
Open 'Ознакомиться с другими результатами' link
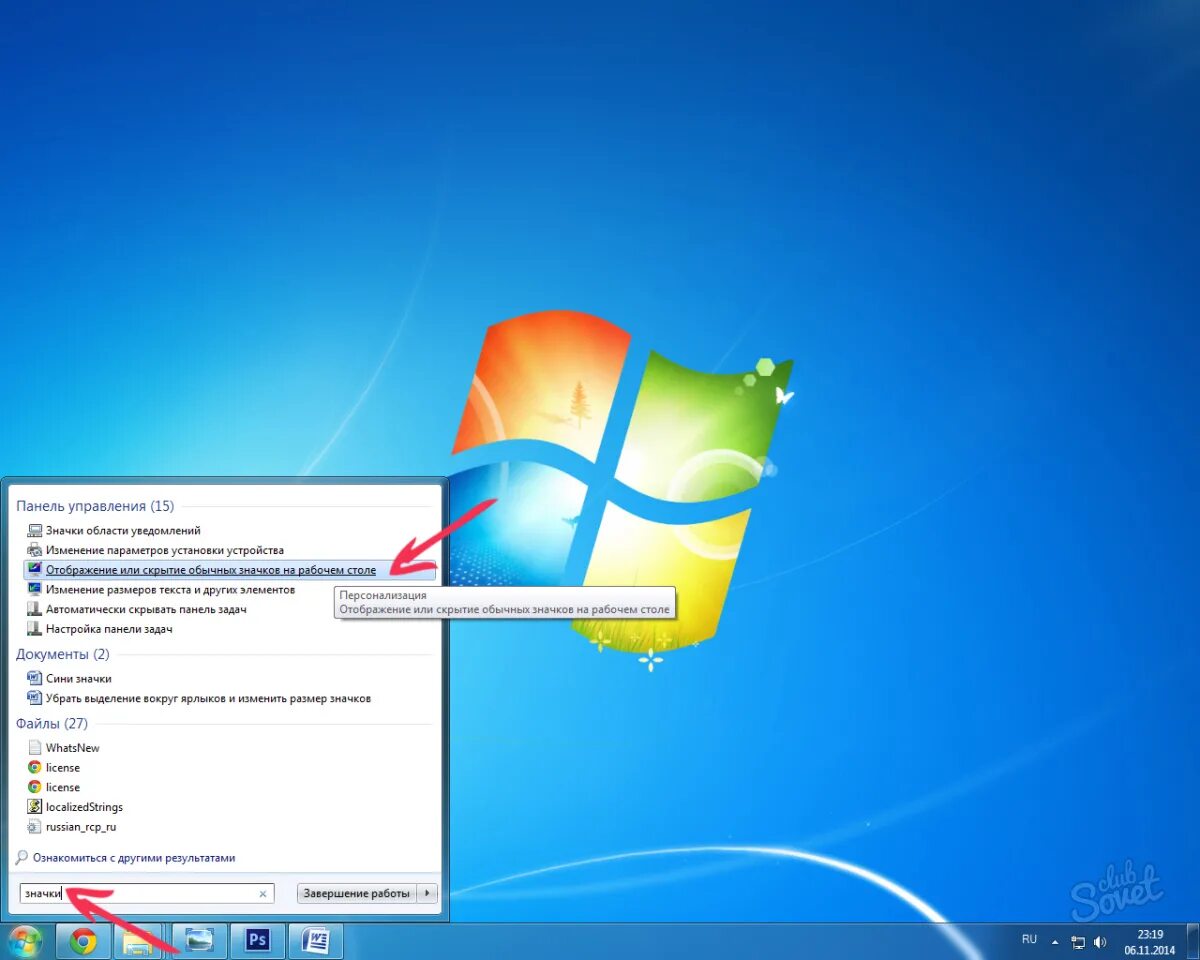pyautogui.click(x=125, y=857)
